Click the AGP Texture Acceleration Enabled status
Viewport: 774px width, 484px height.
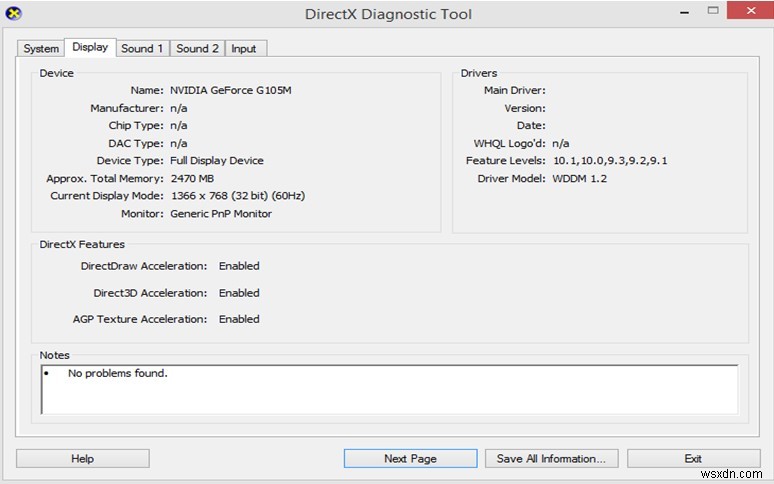[239, 319]
